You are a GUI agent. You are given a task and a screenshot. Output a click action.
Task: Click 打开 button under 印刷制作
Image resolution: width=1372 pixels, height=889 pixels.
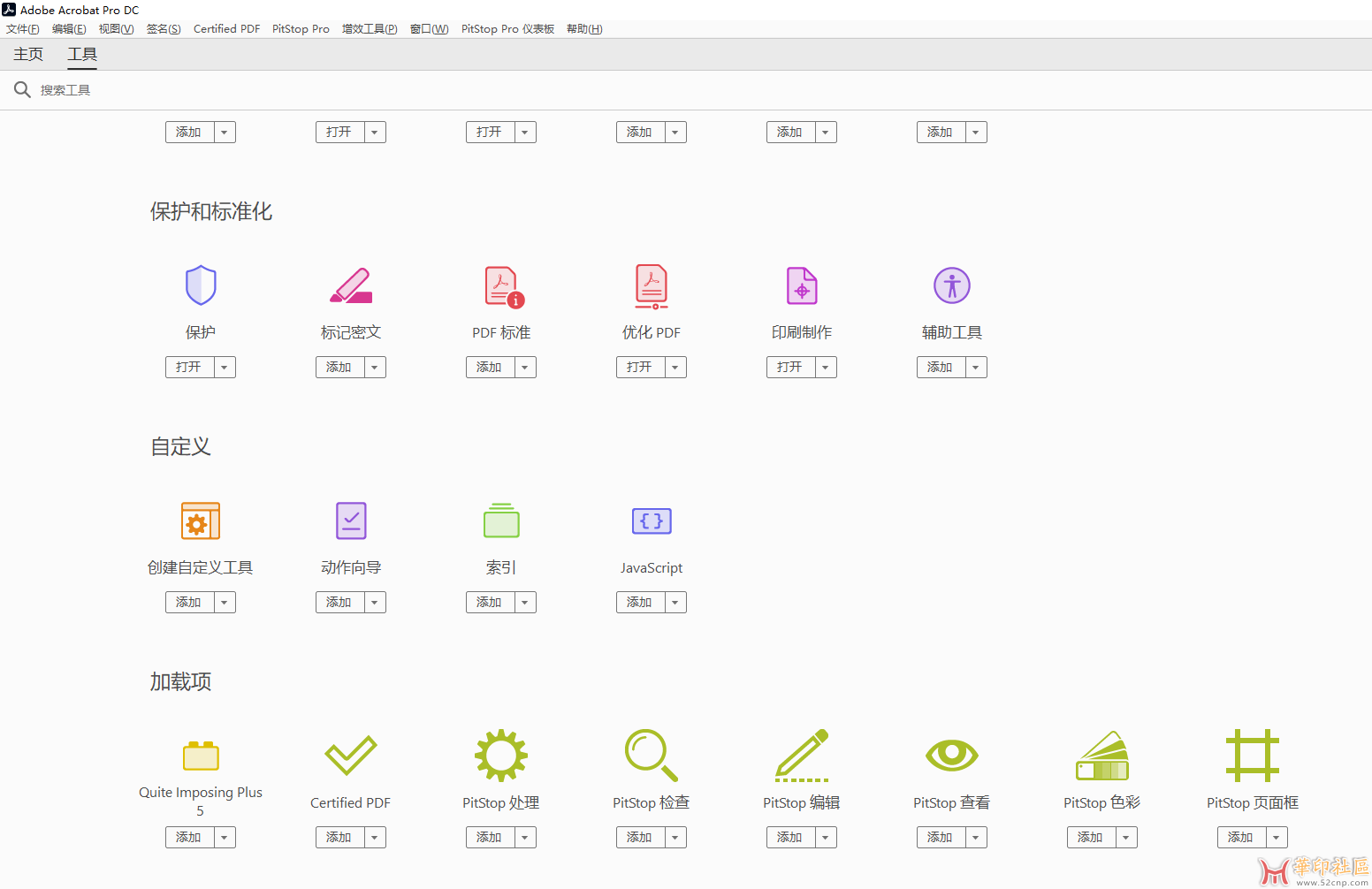pos(790,368)
